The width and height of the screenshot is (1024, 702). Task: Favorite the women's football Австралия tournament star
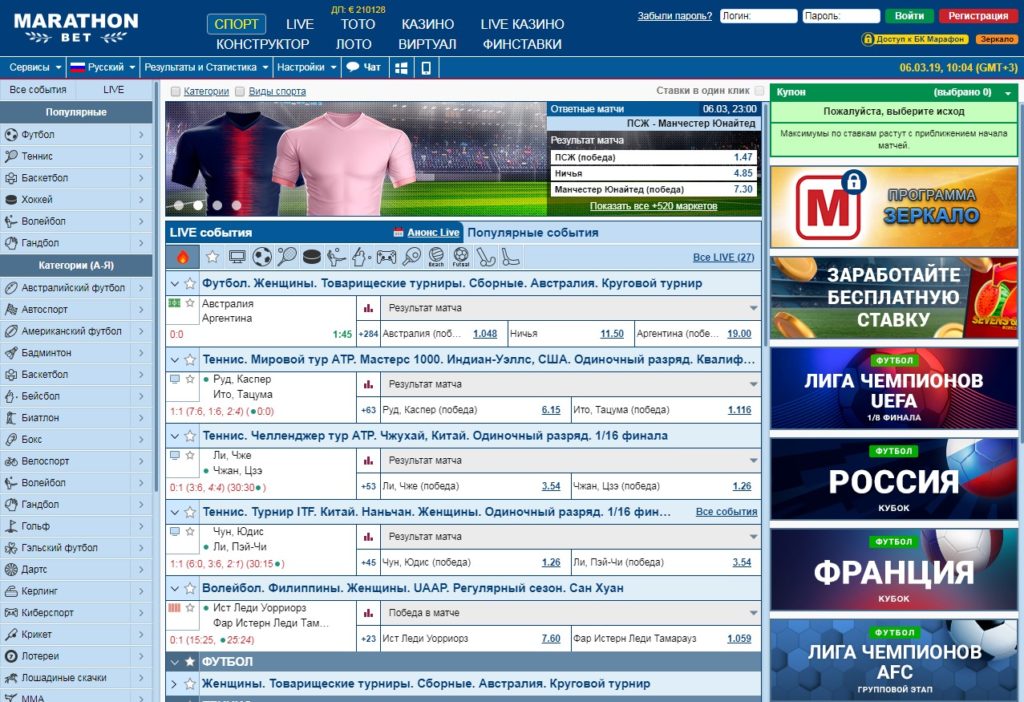[190, 283]
